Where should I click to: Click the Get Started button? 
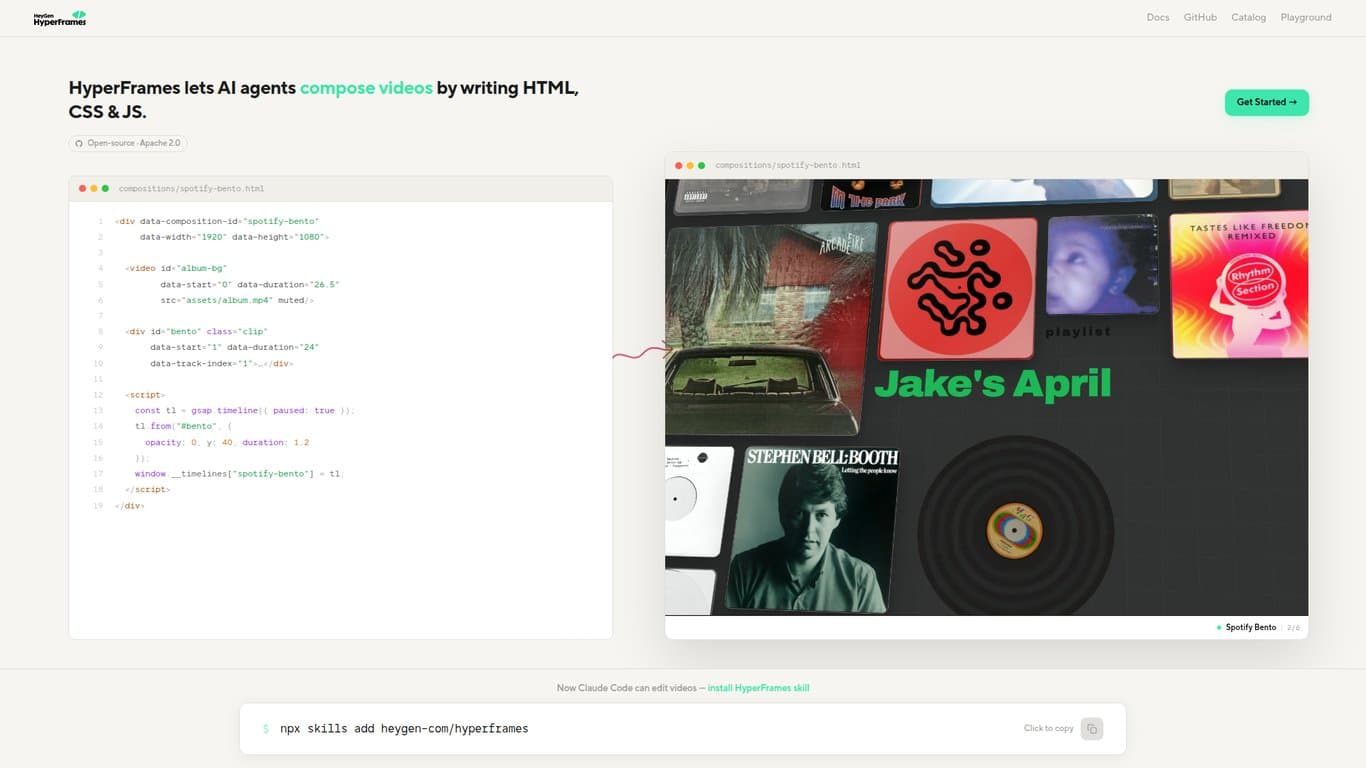coord(1266,102)
